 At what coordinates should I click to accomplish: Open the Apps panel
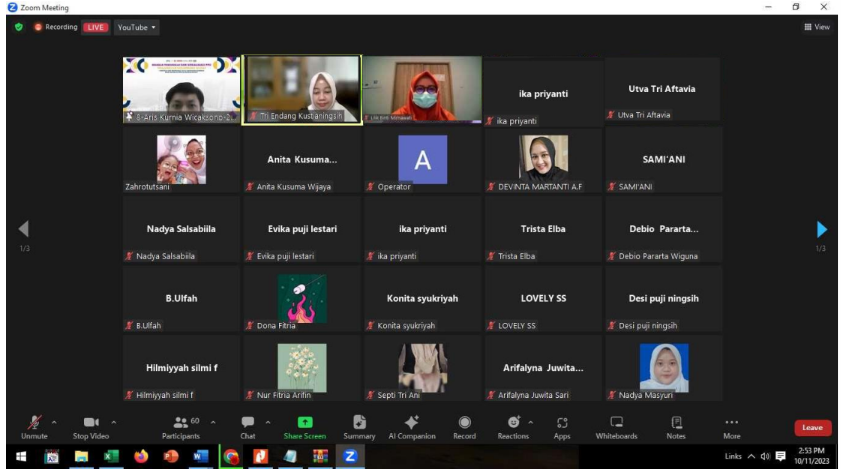(562, 427)
